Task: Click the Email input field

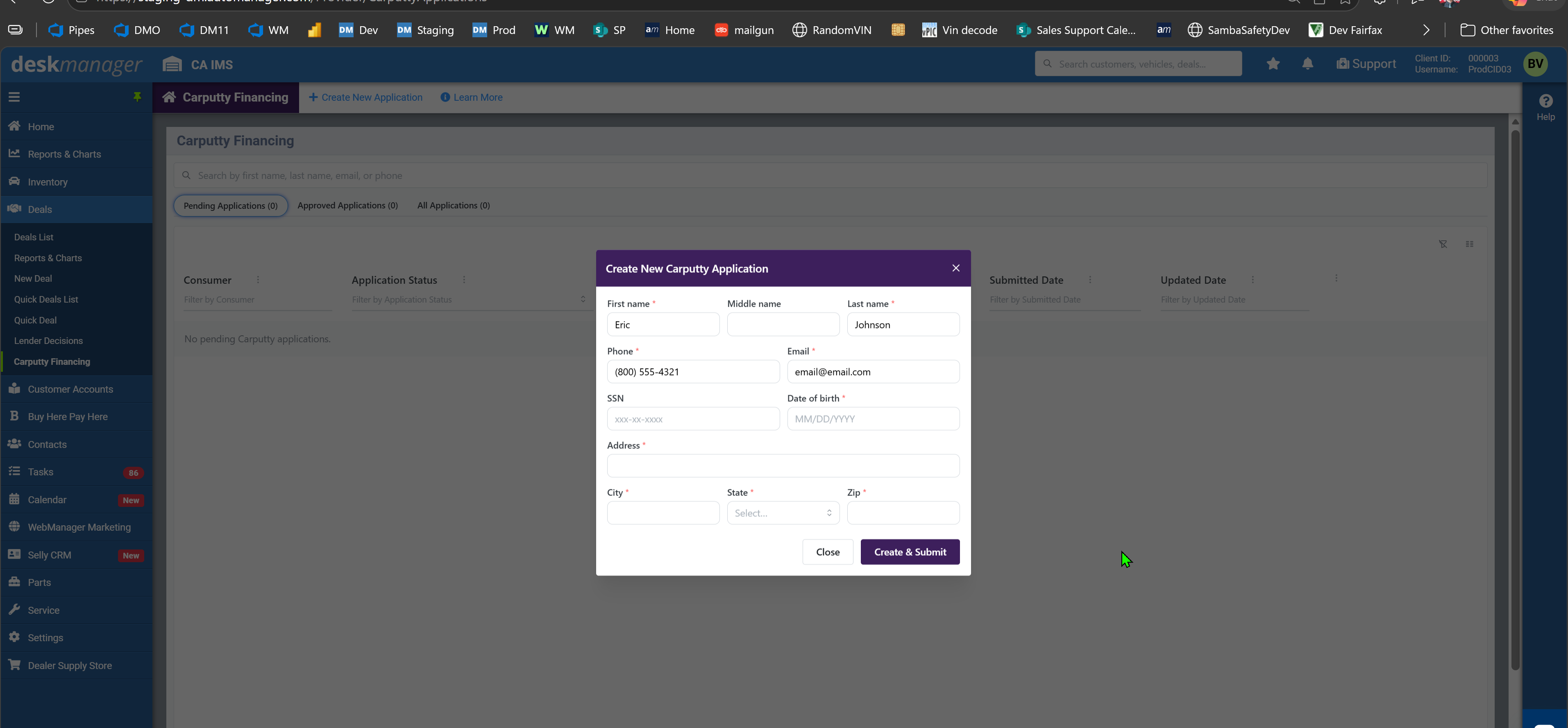Action: click(874, 372)
